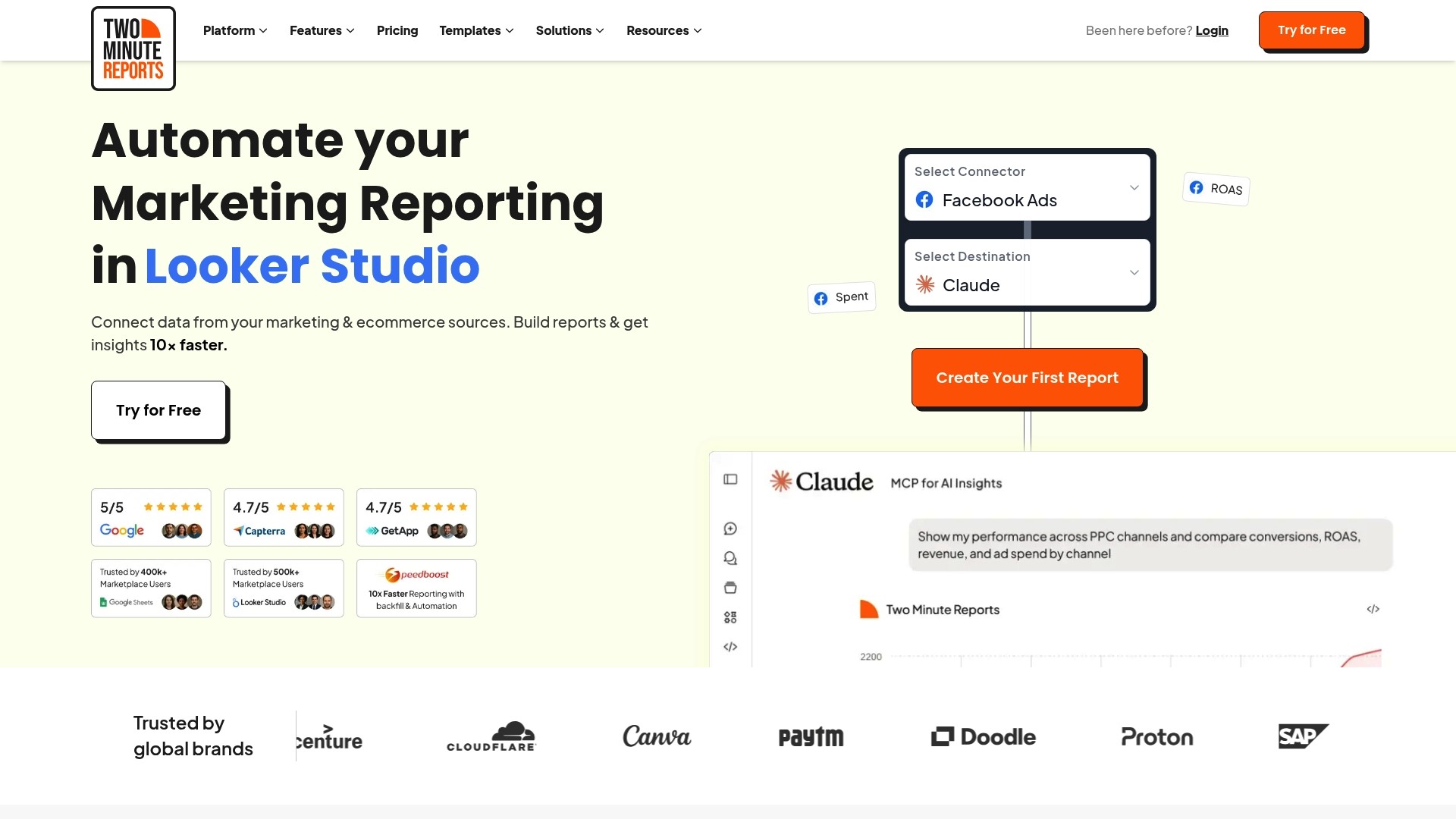Open the Select Connector dropdown chevron
This screenshot has width=1456, height=819.
(1134, 187)
